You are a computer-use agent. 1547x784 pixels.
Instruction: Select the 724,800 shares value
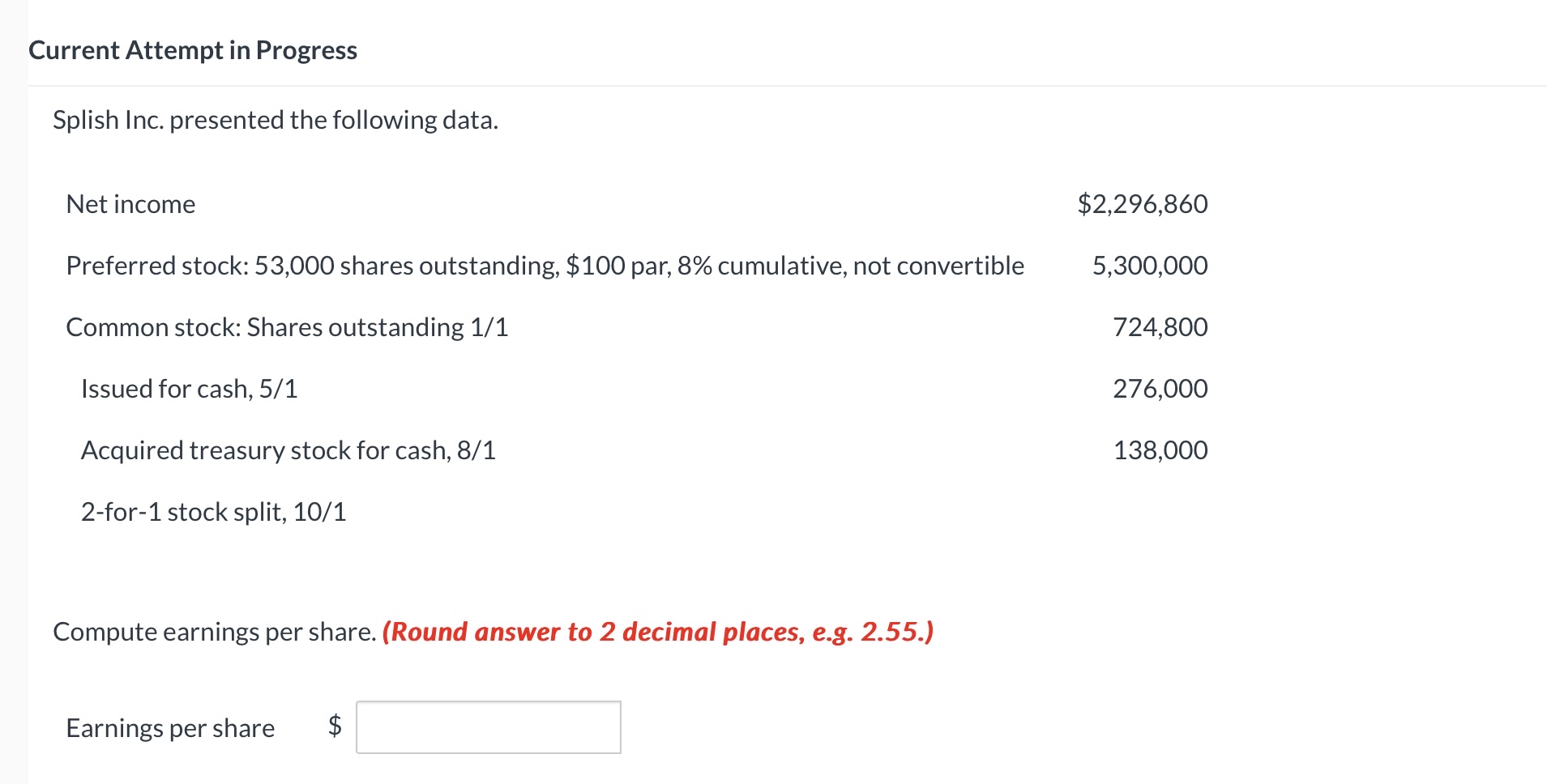click(1160, 327)
